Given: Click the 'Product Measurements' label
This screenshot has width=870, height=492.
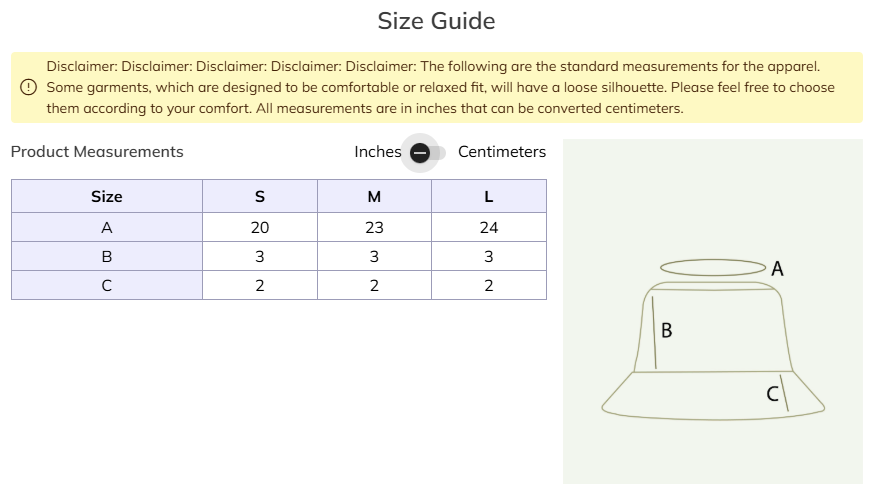Looking at the screenshot, I should pyautogui.click(x=97, y=152).
